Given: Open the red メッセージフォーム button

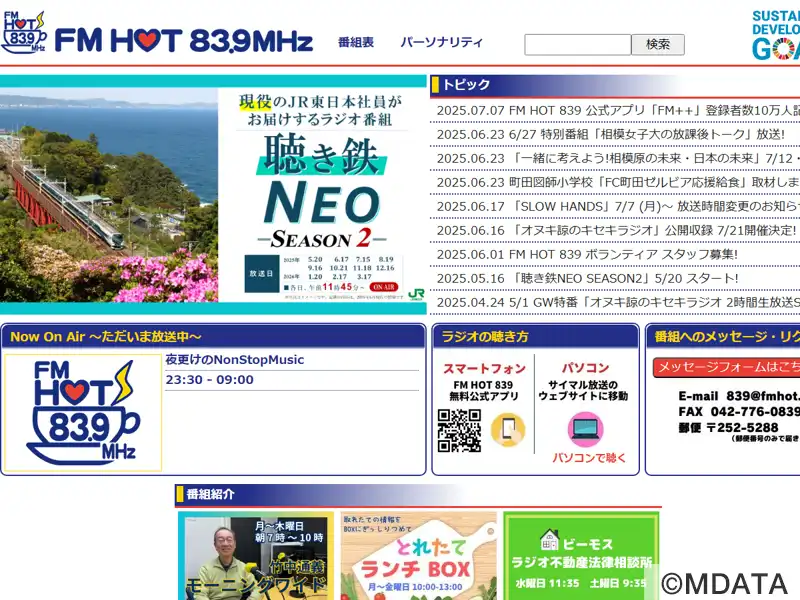Looking at the screenshot, I should pyautogui.click(x=727, y=367).
